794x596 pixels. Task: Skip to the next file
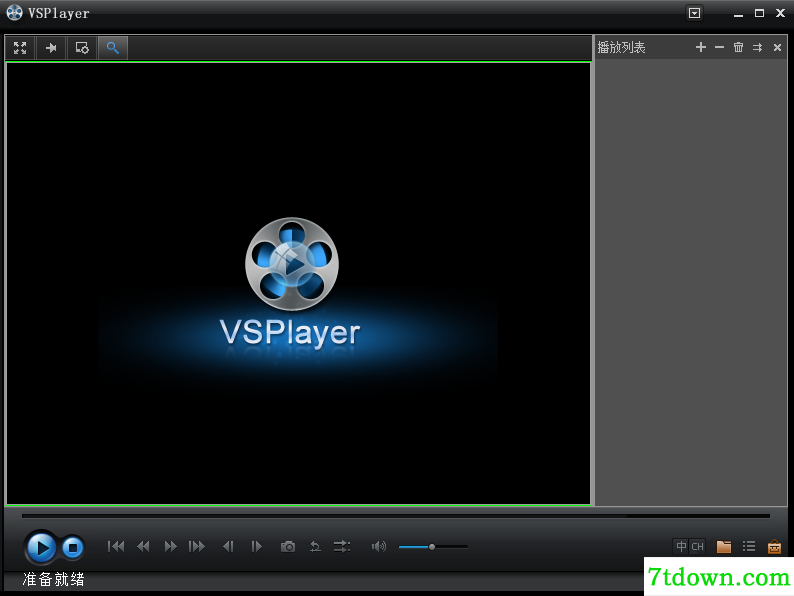pyautogui.click(x=197, y=546)
